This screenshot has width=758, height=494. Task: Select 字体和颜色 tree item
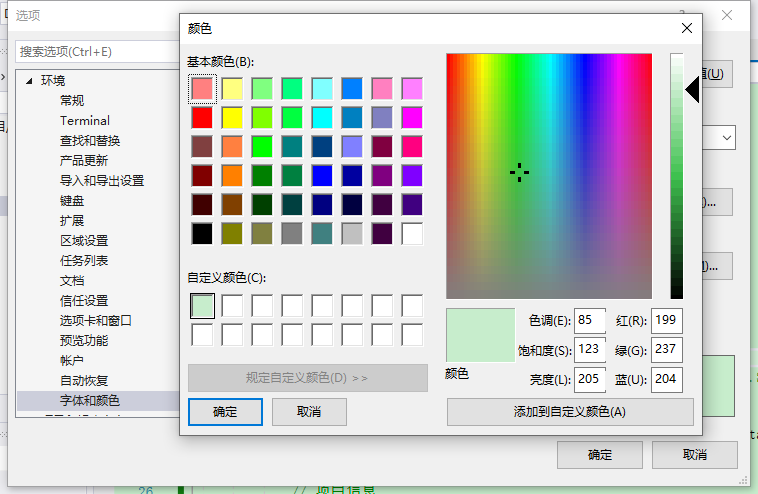click(89, 400)
